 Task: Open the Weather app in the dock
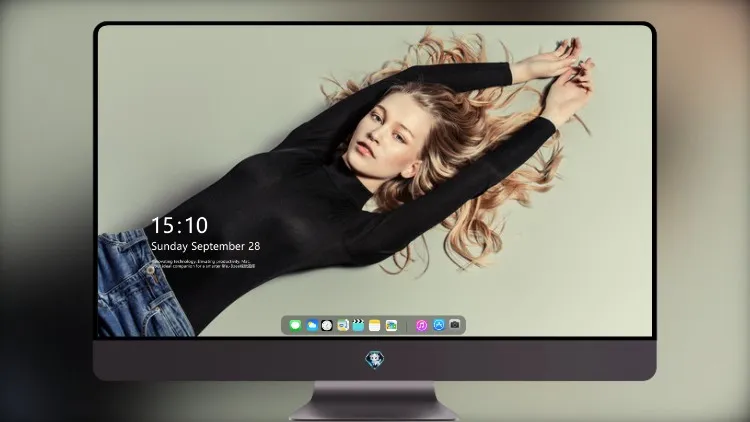click(x=312, y=325)
